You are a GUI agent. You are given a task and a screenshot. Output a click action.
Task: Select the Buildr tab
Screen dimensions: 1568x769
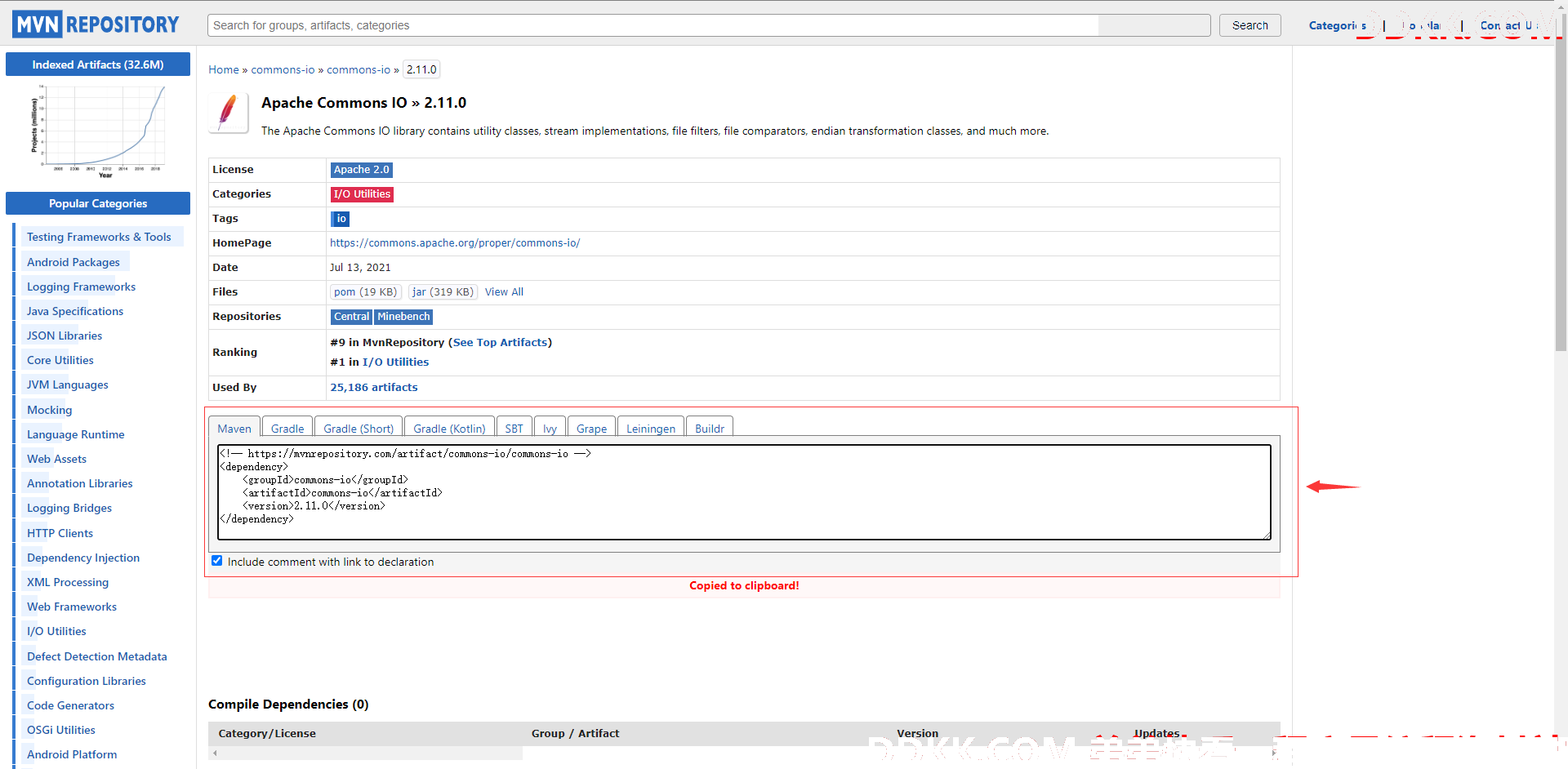pos(710,428)
